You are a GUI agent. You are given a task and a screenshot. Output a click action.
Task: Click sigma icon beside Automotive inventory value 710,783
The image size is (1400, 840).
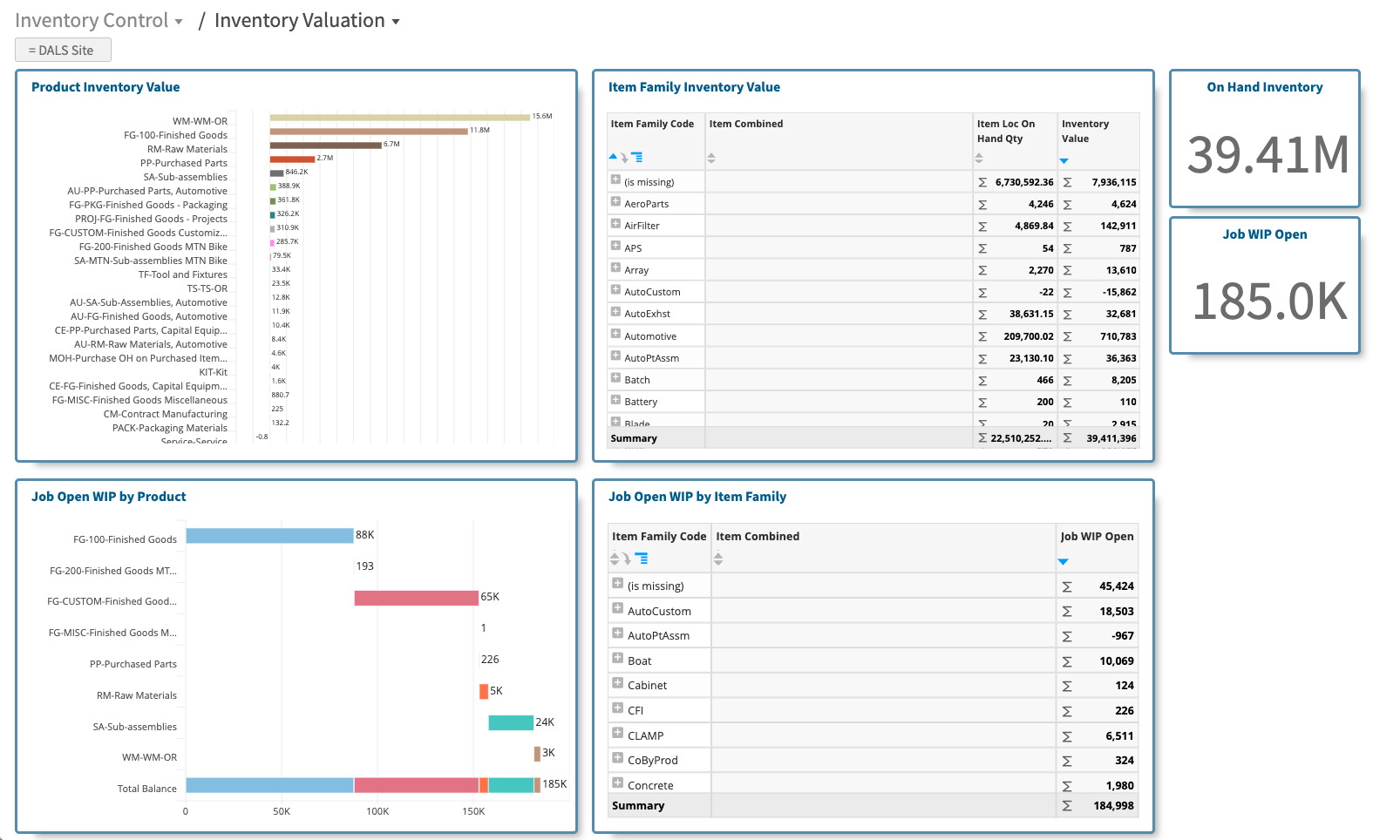[x=1067, y=336]
